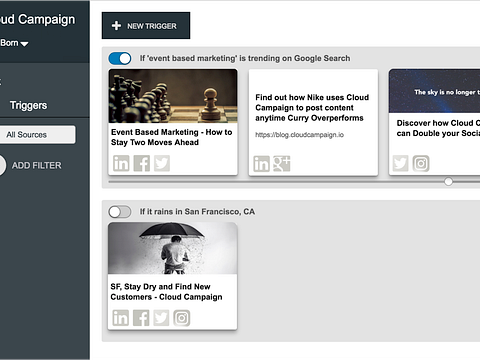Click Twitter icon on the Discover how Cloud card
480x360 pixels.
(x=400, y=163)
